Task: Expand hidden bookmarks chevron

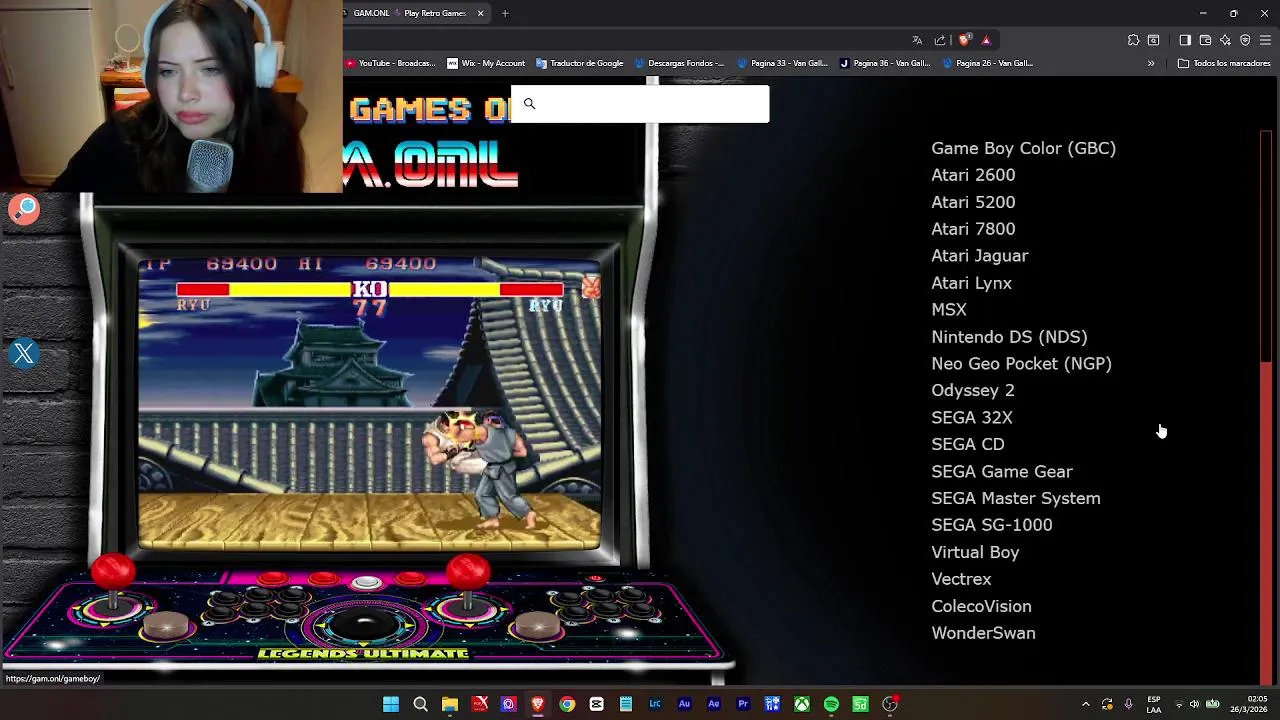Action: coord(1151,63)
